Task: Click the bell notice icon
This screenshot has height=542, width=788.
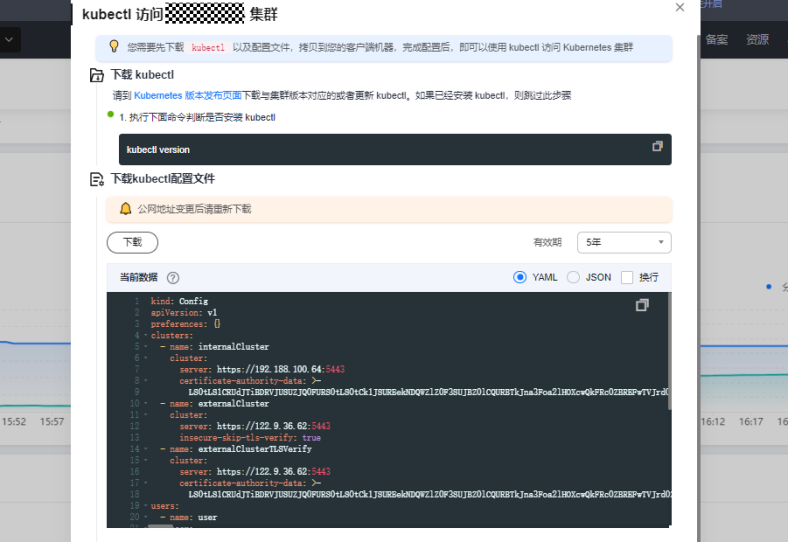Action: click(126, 209)
